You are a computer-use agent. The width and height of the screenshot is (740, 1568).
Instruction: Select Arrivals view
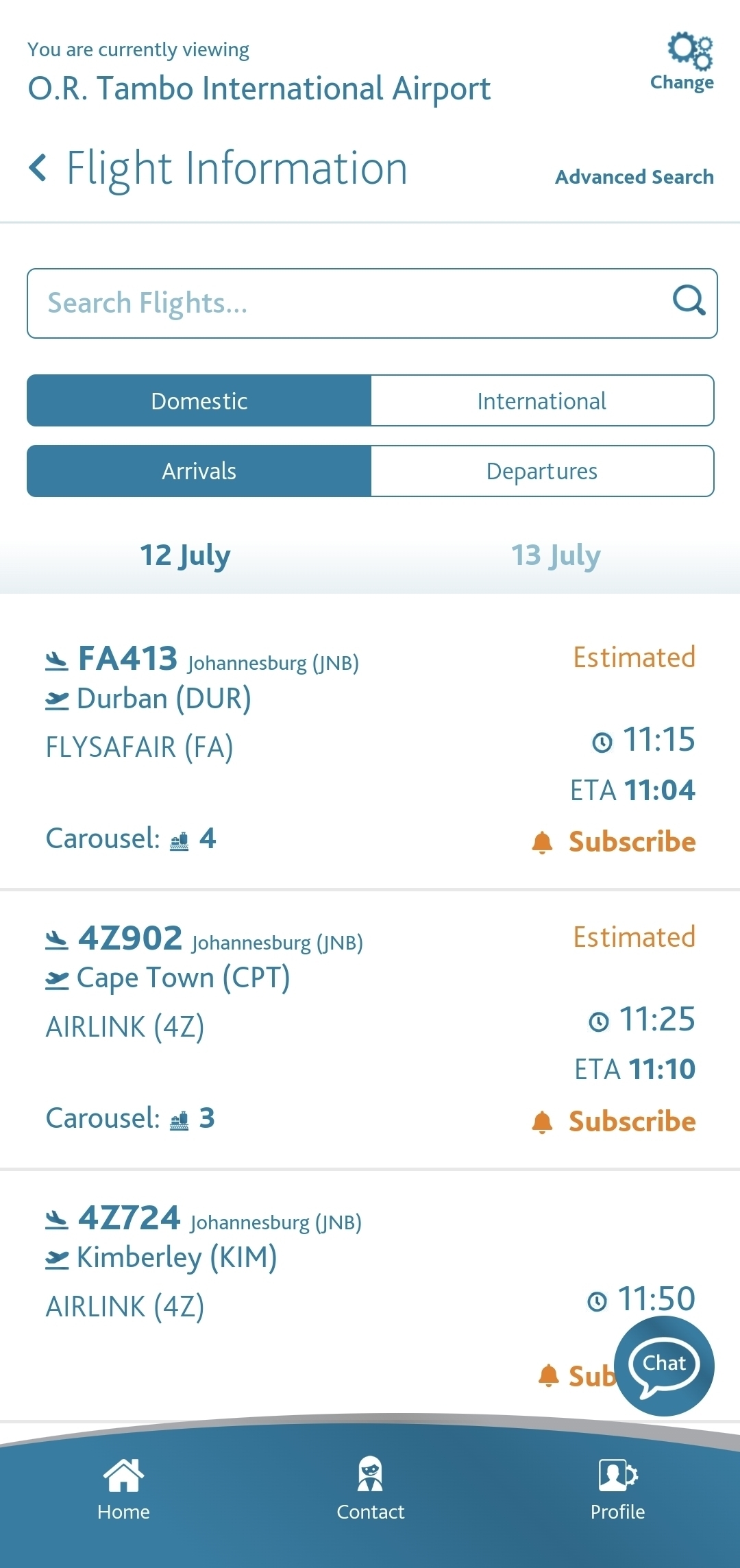click(199, 471)
